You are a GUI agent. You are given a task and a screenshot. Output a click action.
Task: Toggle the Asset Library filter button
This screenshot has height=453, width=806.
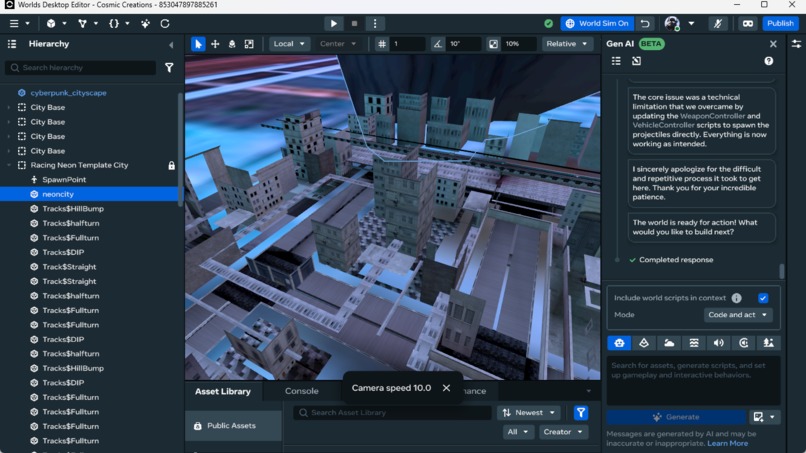tap(581, 413)
